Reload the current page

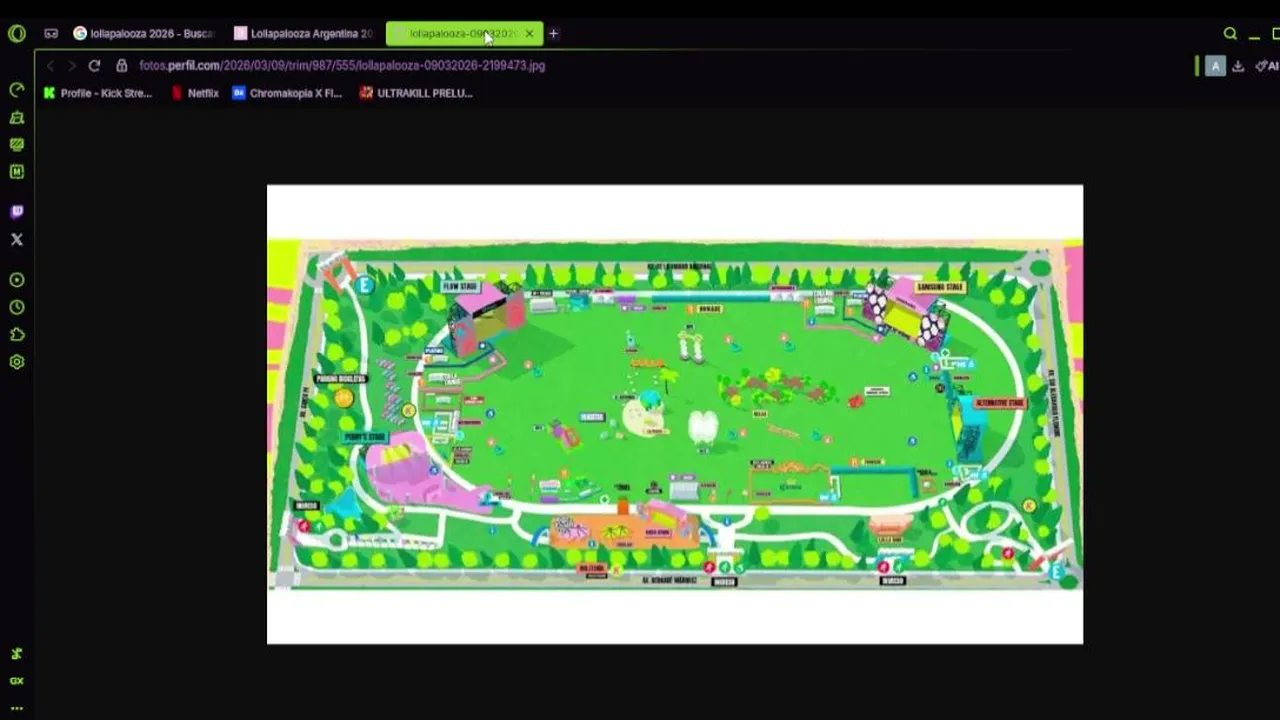[94, 65]
